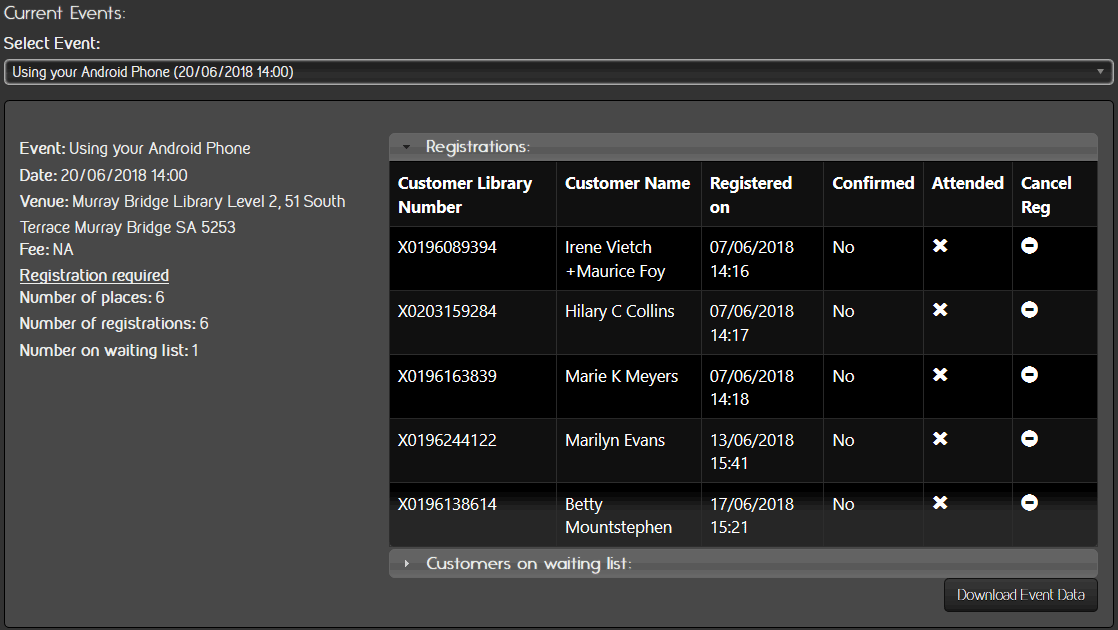Toggle attended cross for Betty Mountstephen
This screenshot has width=1118, height=630.
[940, 503]
